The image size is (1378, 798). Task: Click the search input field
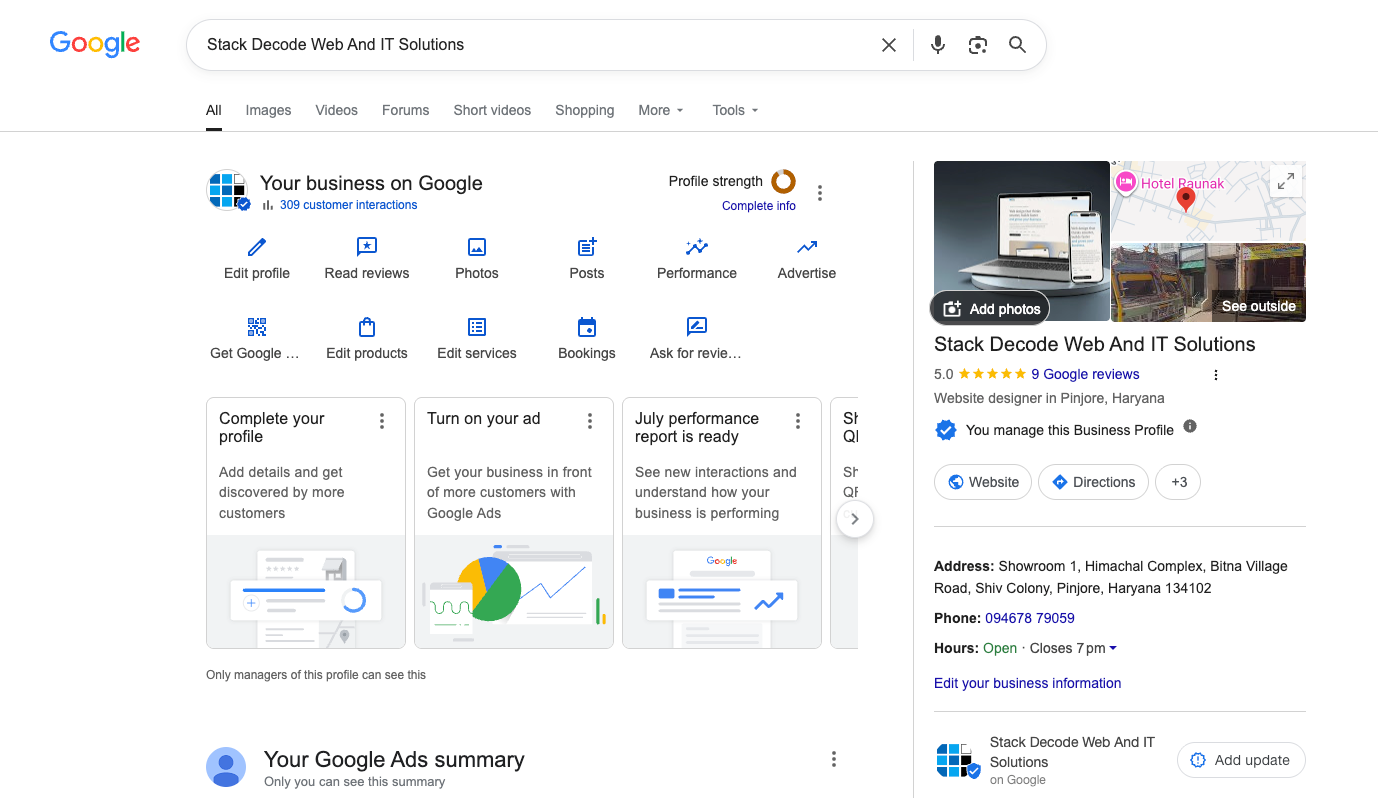535,45
